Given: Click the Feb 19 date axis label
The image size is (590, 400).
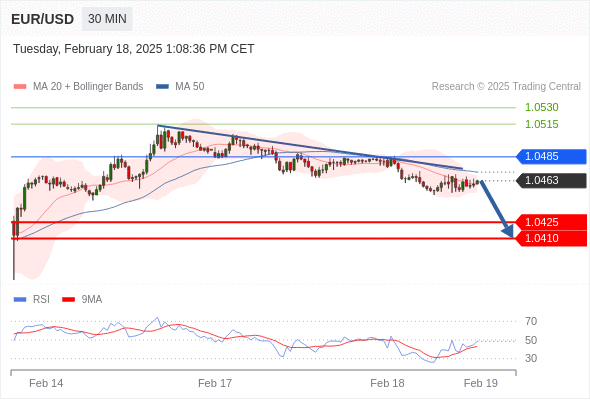Looking at the screenshot, I should (x=481, y=383).
